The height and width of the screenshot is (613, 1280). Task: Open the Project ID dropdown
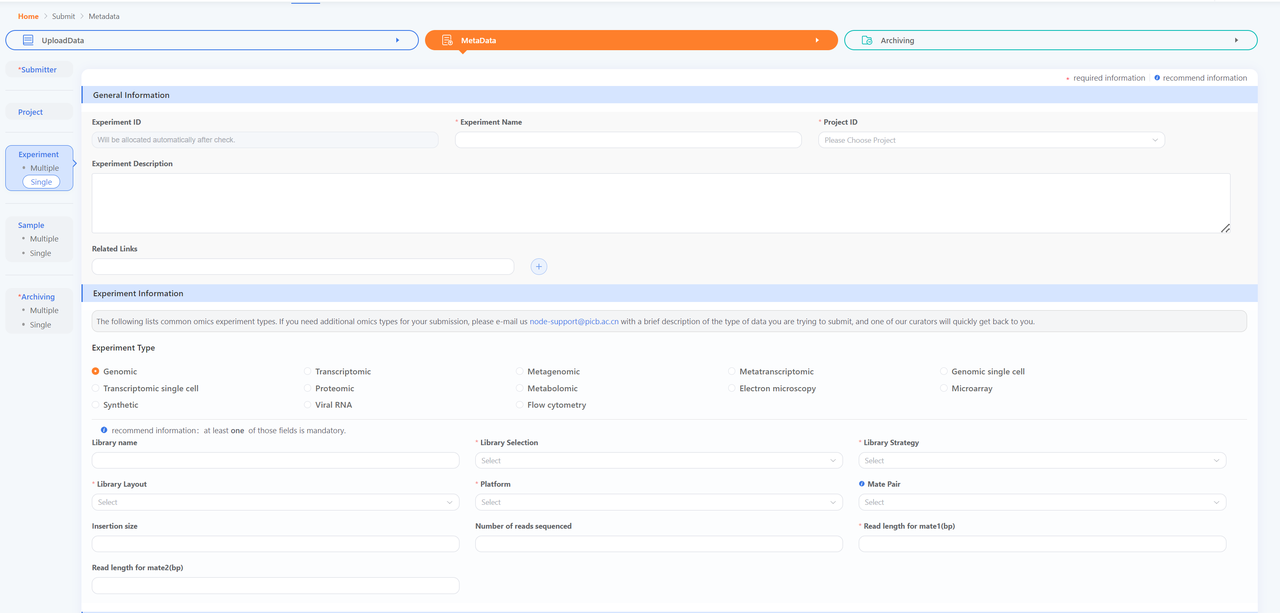tap(991, 140)
